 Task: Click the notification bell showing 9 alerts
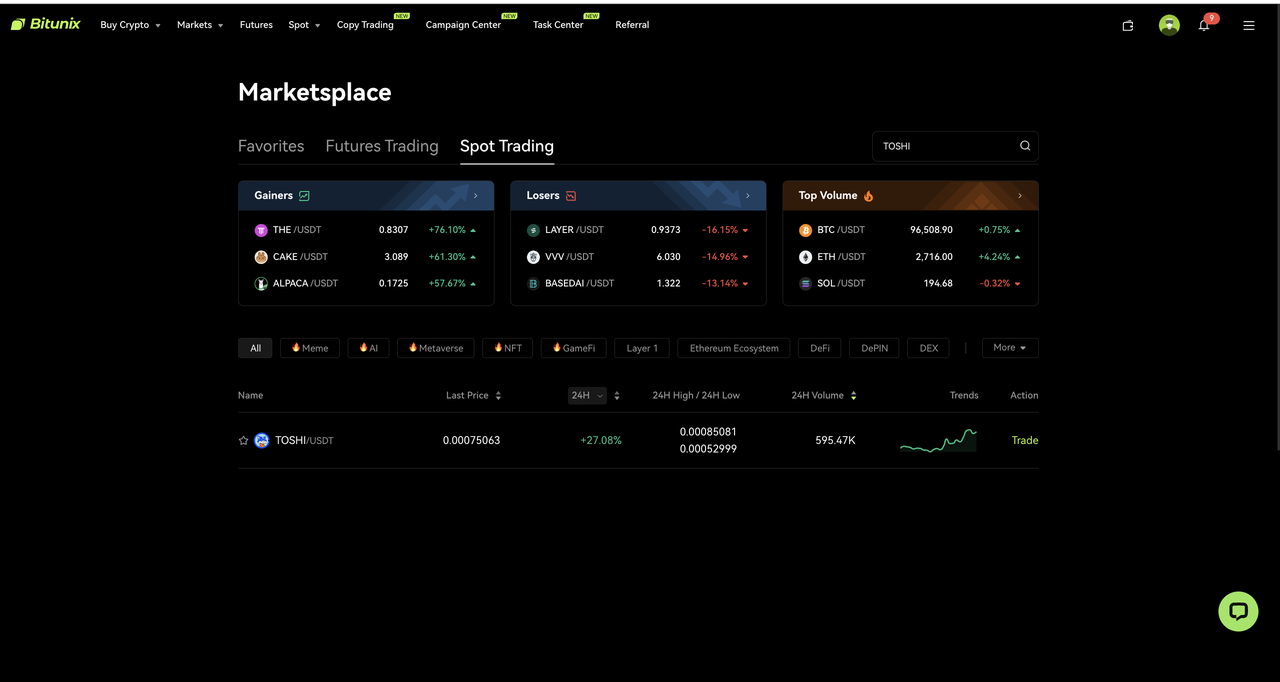(x=1204, y=26)
